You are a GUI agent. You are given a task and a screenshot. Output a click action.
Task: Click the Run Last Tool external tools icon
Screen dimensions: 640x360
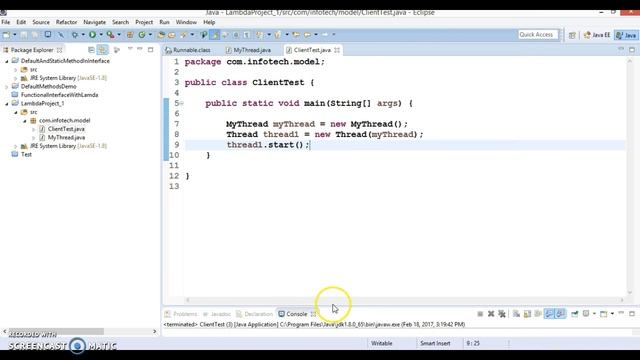(110, 35)
